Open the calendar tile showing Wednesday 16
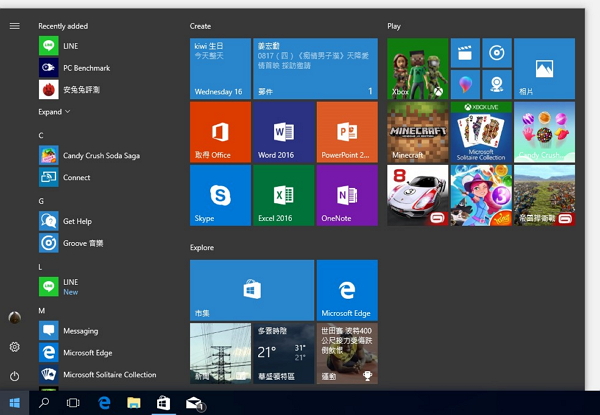The width and height of the screenshot is (600, 415). 220,68
